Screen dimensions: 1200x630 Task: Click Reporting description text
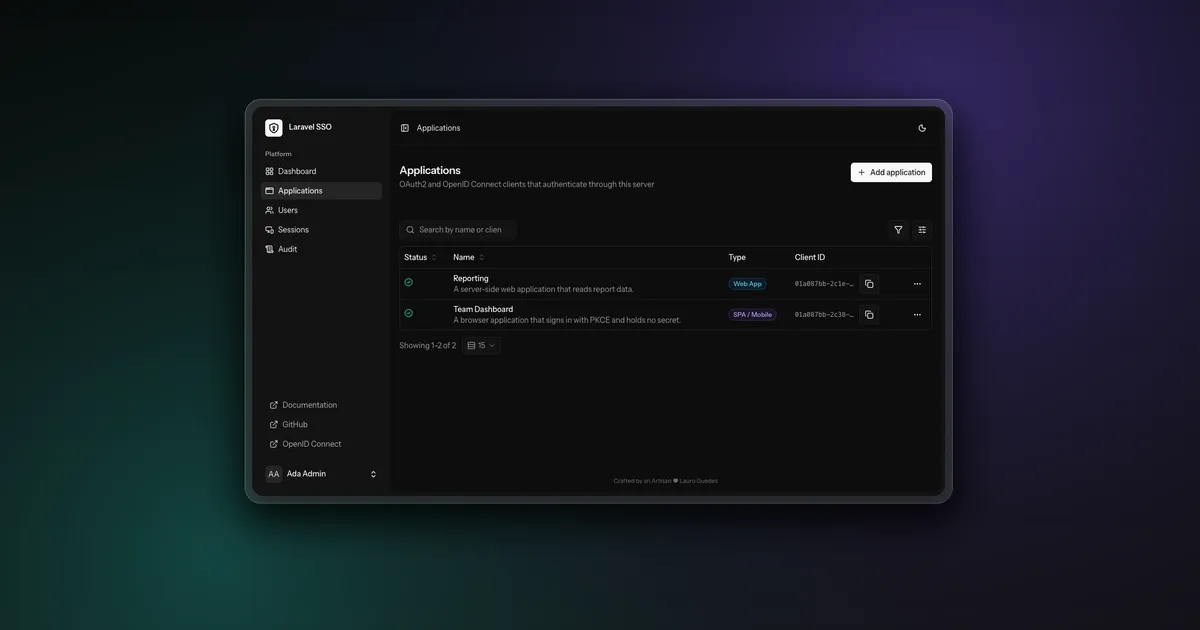click(543, 290)
